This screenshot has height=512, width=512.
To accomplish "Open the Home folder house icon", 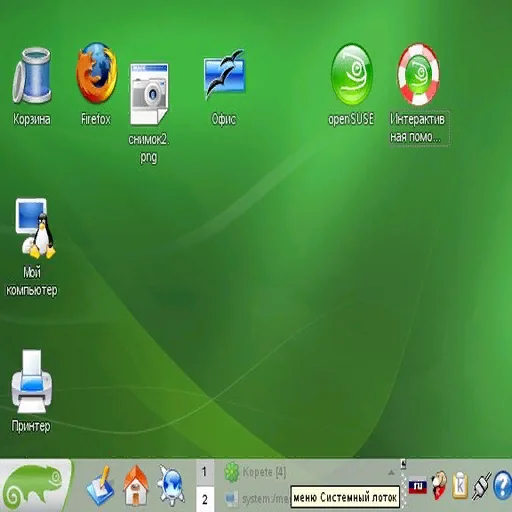I will pyautogui.click(x=136, y=486).
